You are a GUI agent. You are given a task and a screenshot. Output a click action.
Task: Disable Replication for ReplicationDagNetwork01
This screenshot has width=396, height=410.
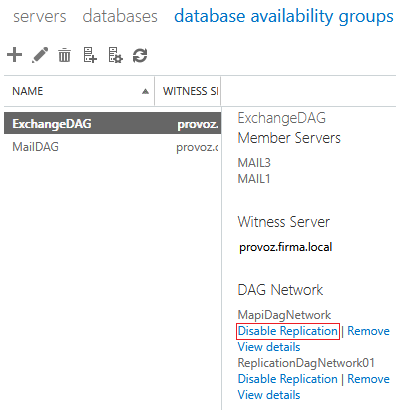pyautogui.click(x=288, y=379)
